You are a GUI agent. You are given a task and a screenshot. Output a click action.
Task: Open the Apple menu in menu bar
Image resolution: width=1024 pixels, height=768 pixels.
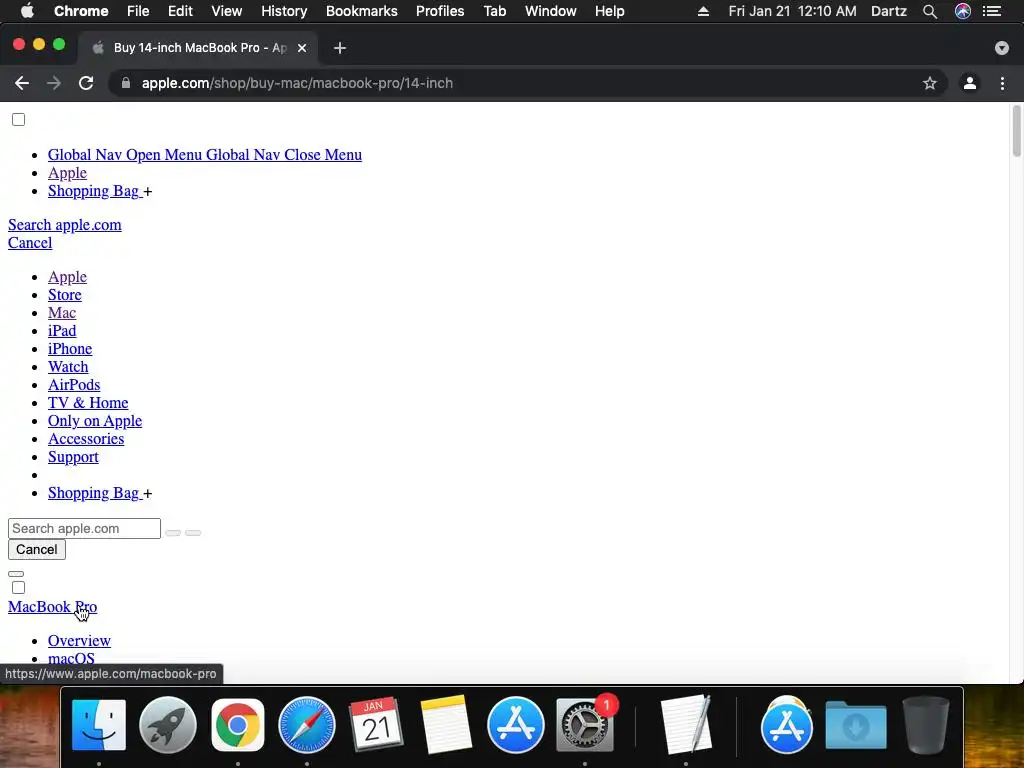(x=27, y=11)
